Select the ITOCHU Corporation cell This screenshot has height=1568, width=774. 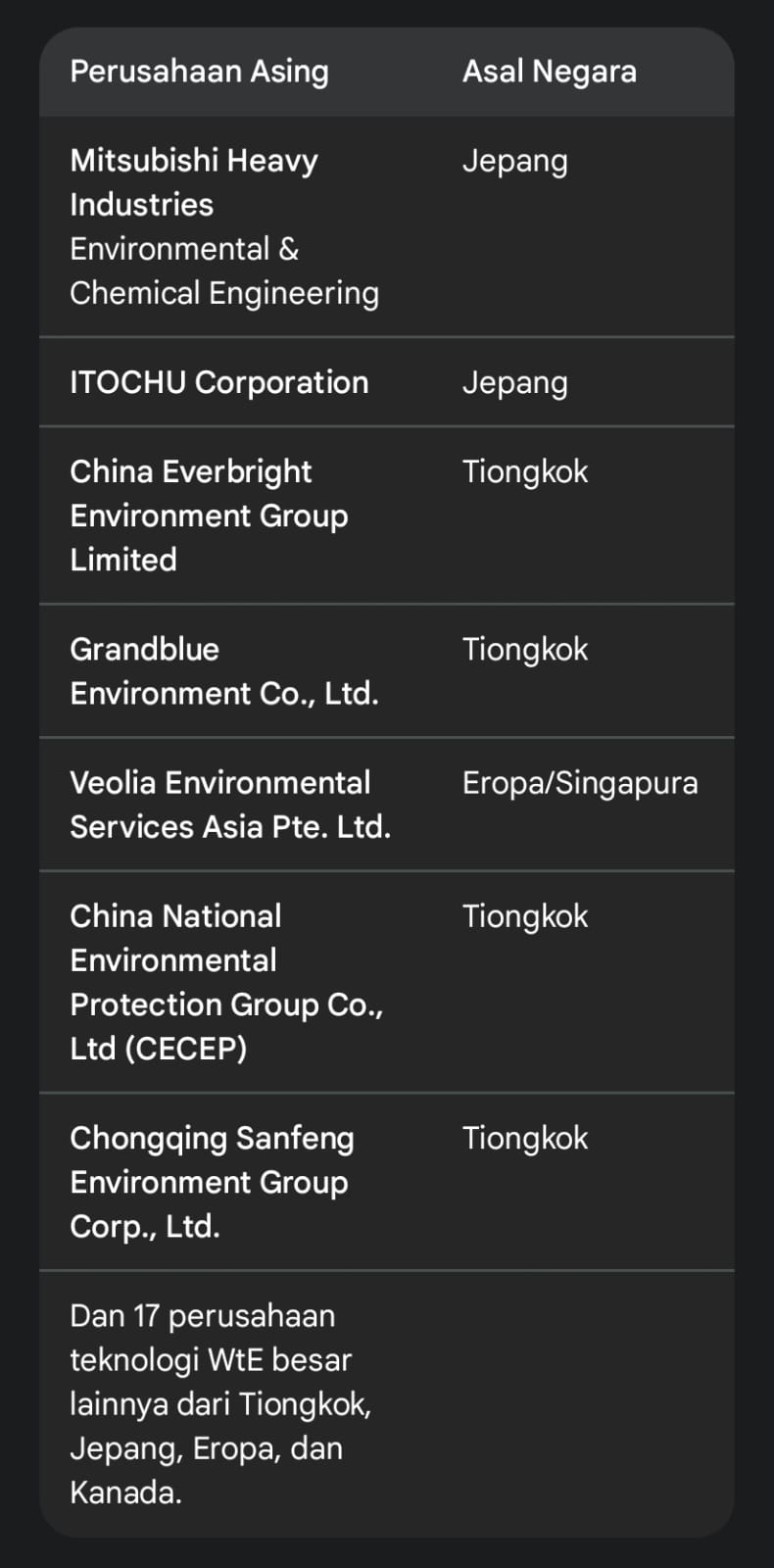tap(218, 382)
